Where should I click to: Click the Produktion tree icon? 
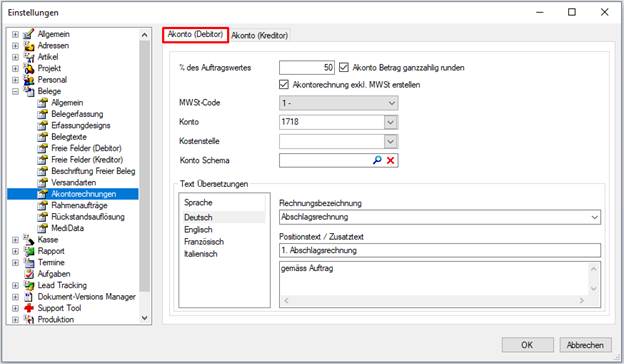tap(29, 319)
